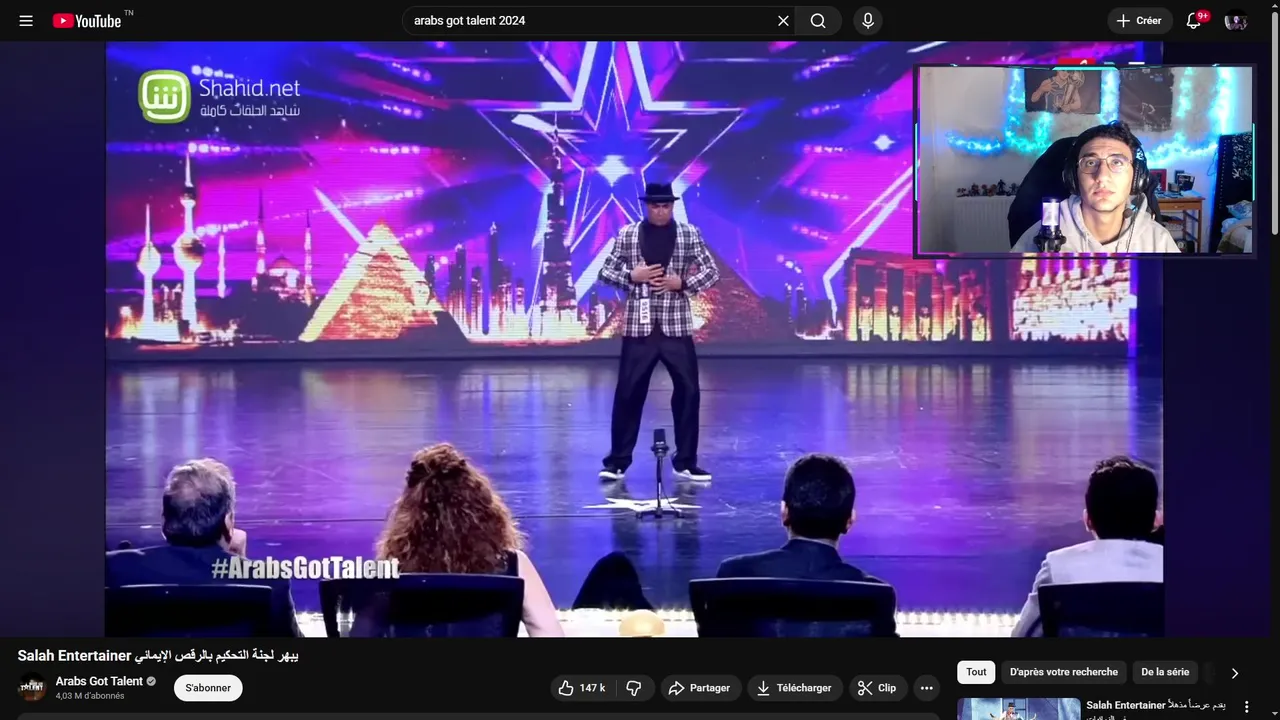
Task: Select the De la série chip
Action: 1165,672
